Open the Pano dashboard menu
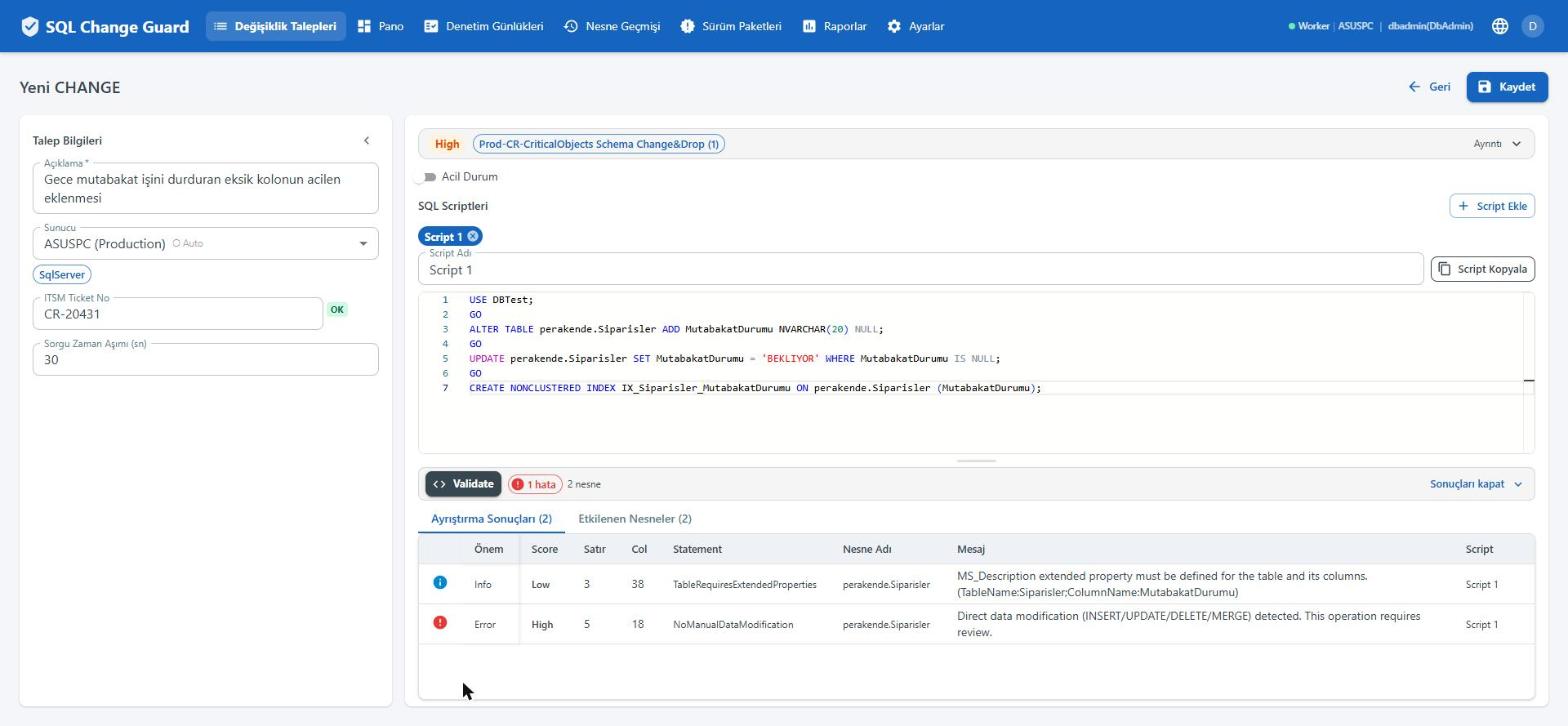 coord(380,26)
